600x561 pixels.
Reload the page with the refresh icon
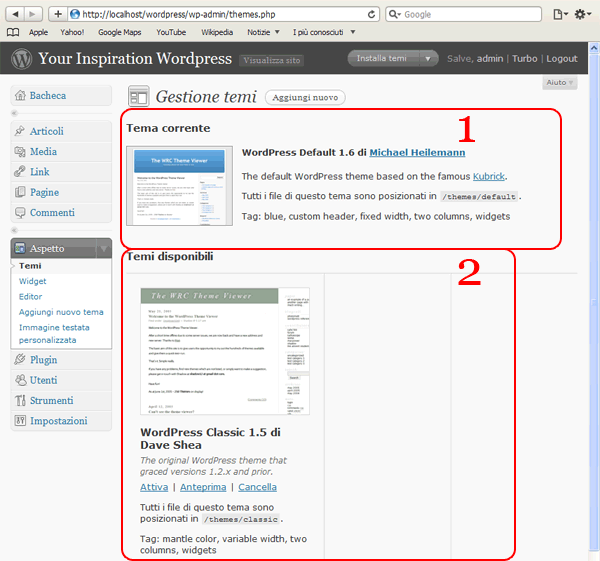click(x=371, y=15)
